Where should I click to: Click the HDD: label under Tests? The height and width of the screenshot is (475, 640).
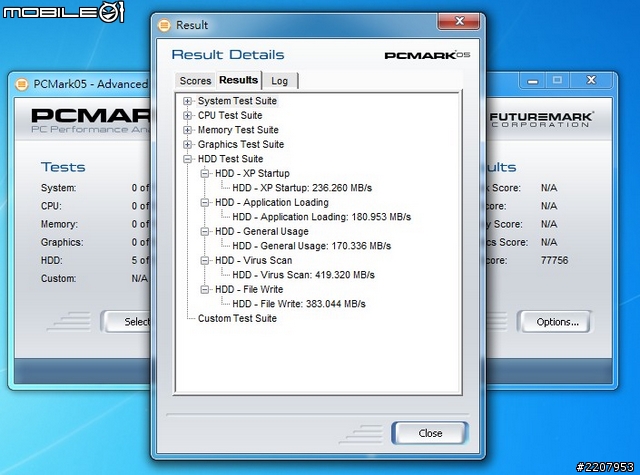[x=51, y=260]
